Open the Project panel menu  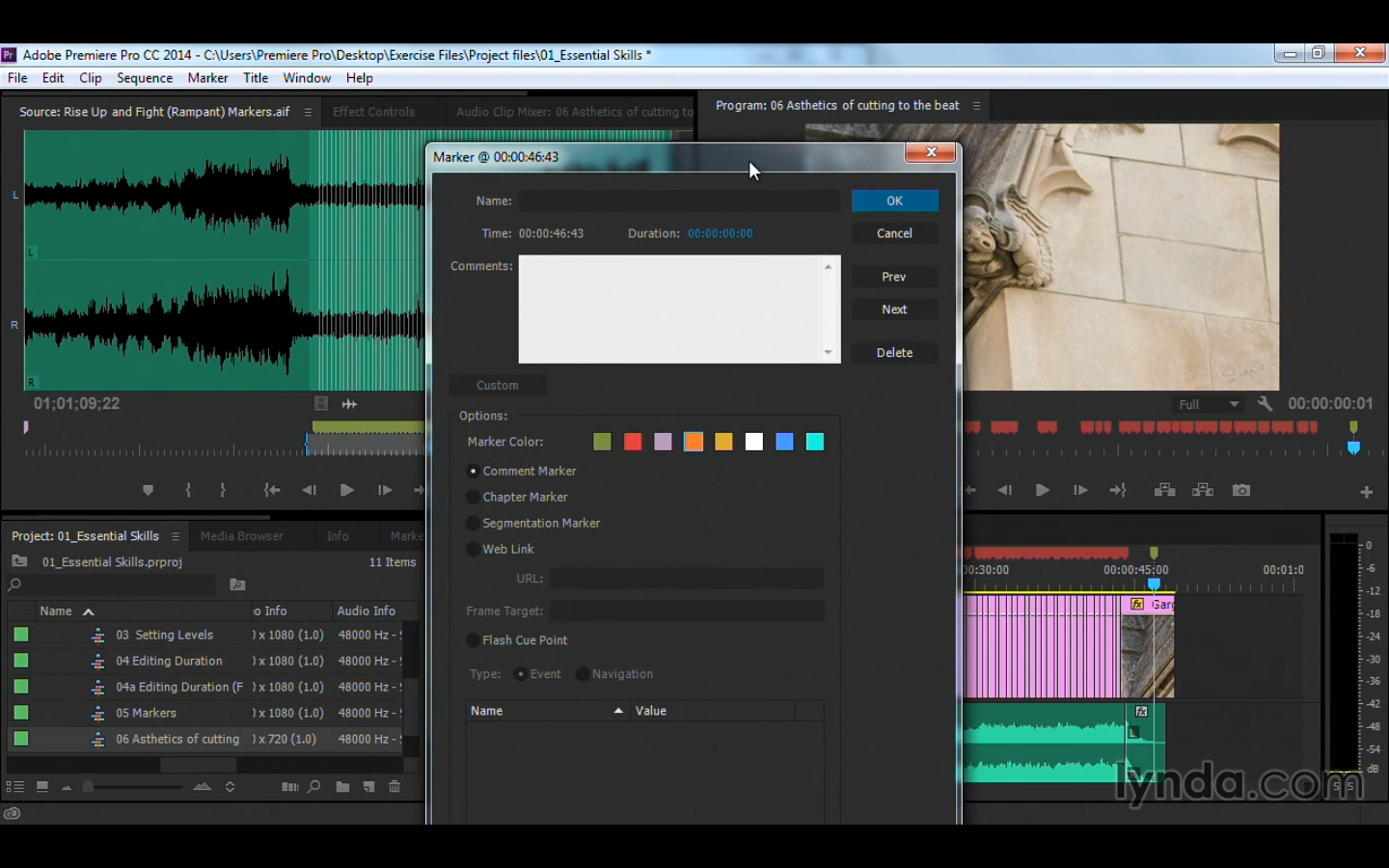[x=176, y=536]
